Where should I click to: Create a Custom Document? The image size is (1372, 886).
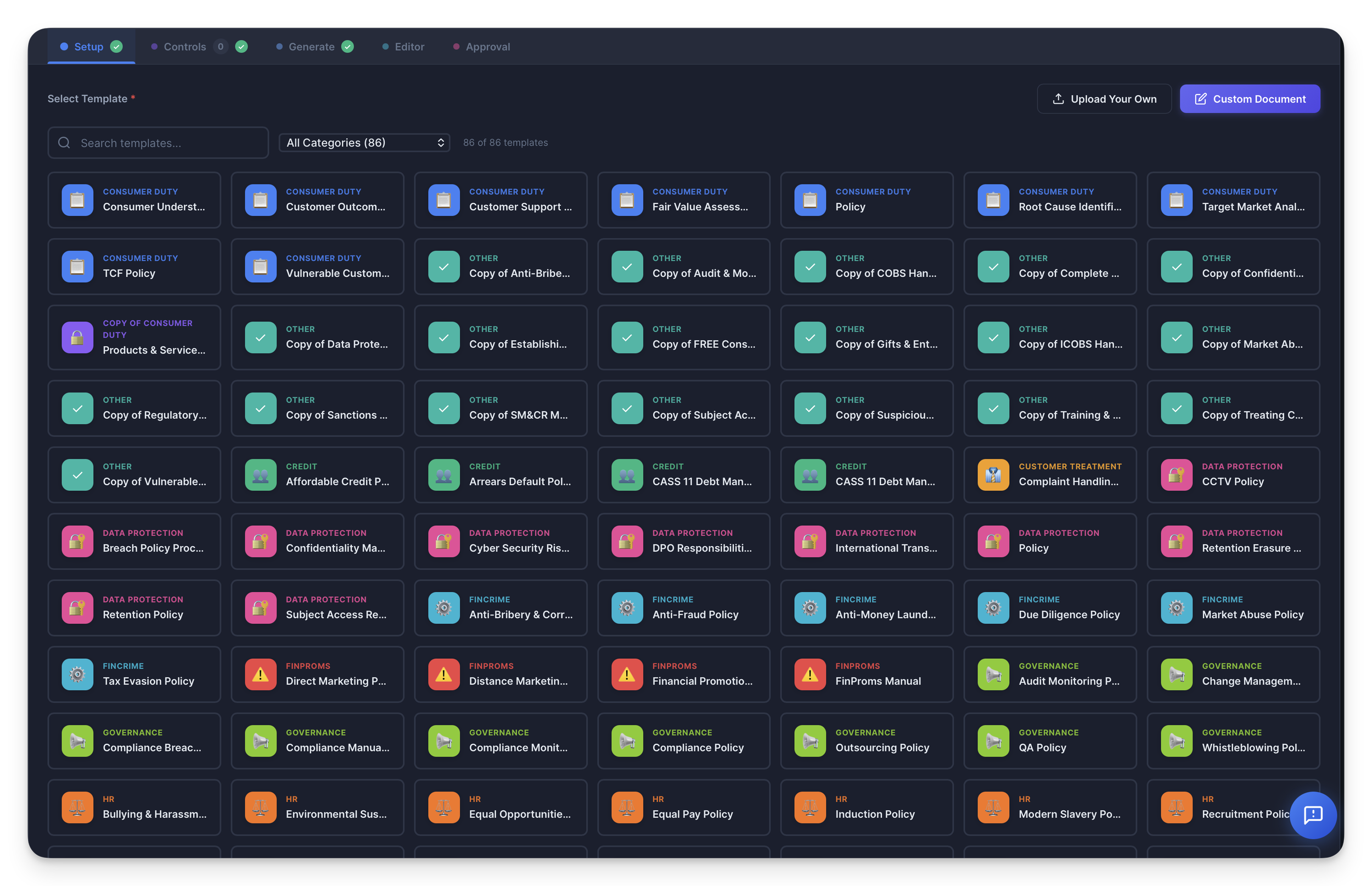click(x=1250, y=98)
